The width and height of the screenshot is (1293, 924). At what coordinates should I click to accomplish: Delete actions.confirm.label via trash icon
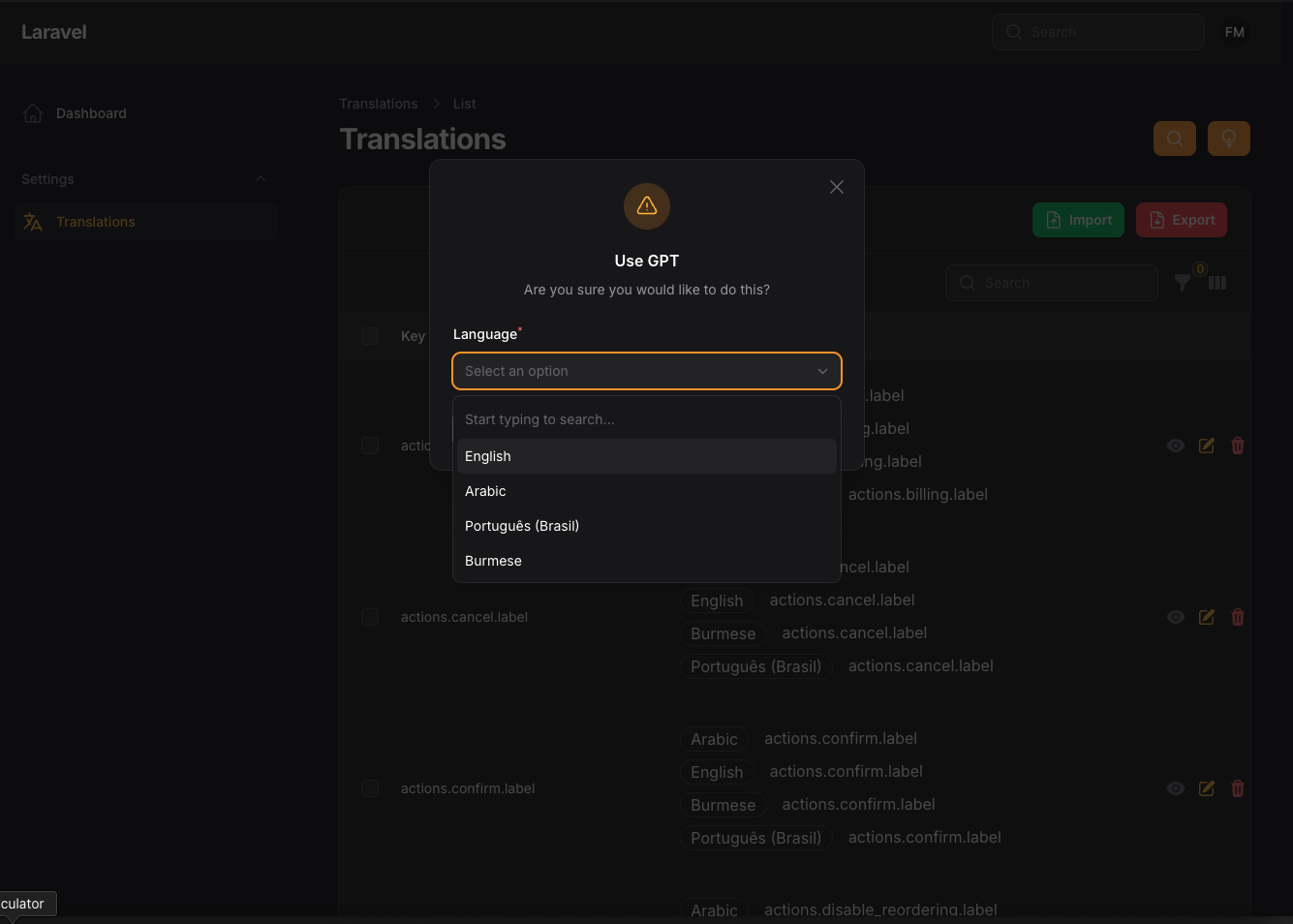(1238, 788)
